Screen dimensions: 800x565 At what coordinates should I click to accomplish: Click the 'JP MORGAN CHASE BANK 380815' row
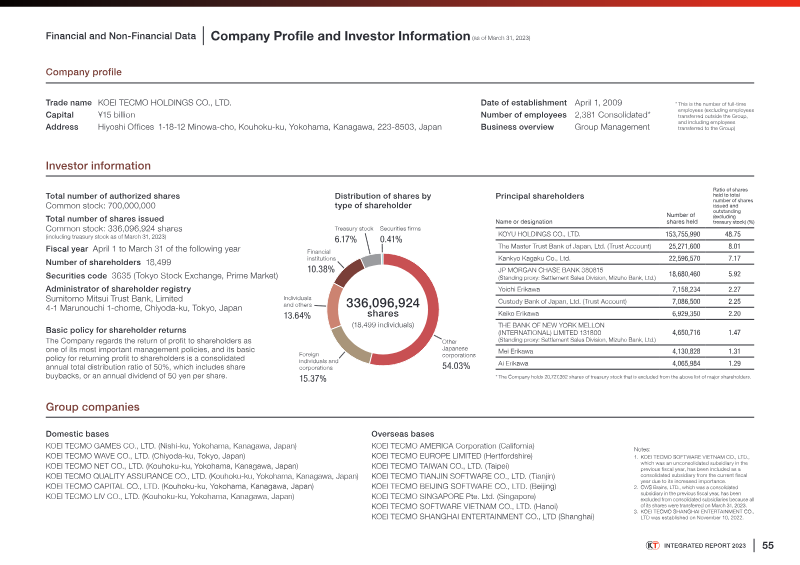[x=624, y=274]
